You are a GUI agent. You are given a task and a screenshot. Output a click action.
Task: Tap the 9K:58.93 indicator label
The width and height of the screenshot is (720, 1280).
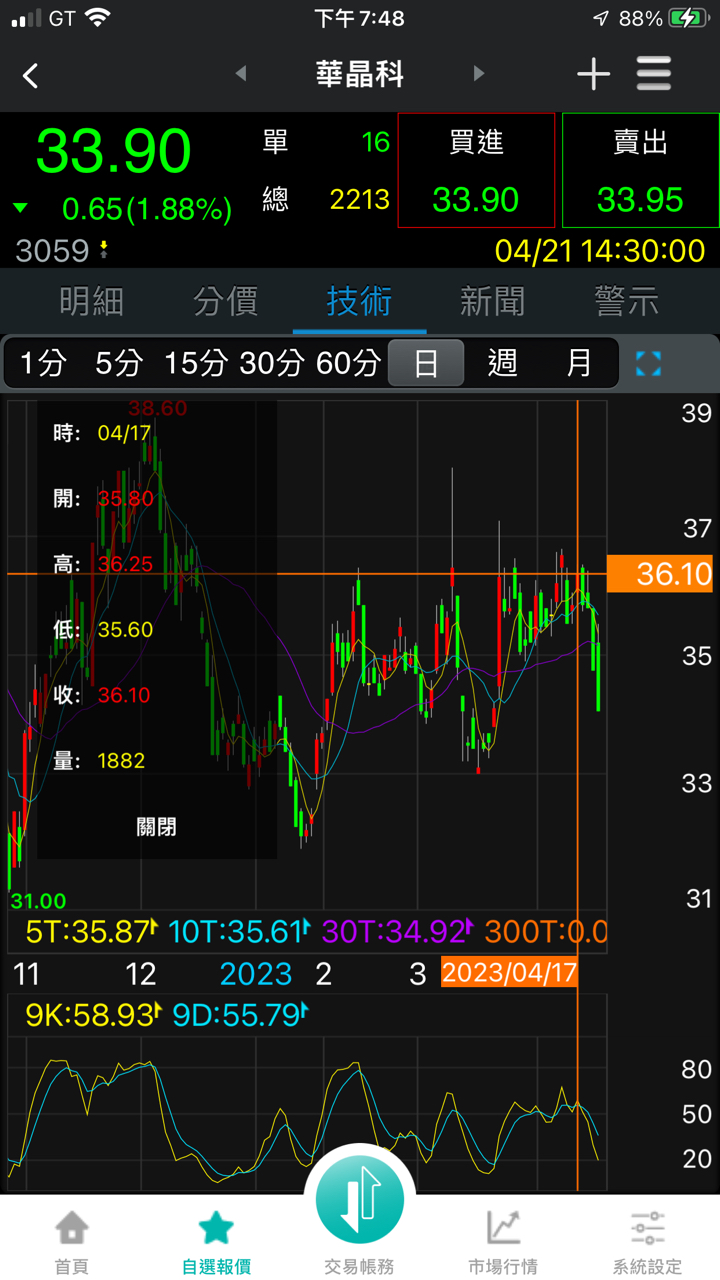[x=92, y=1016]
